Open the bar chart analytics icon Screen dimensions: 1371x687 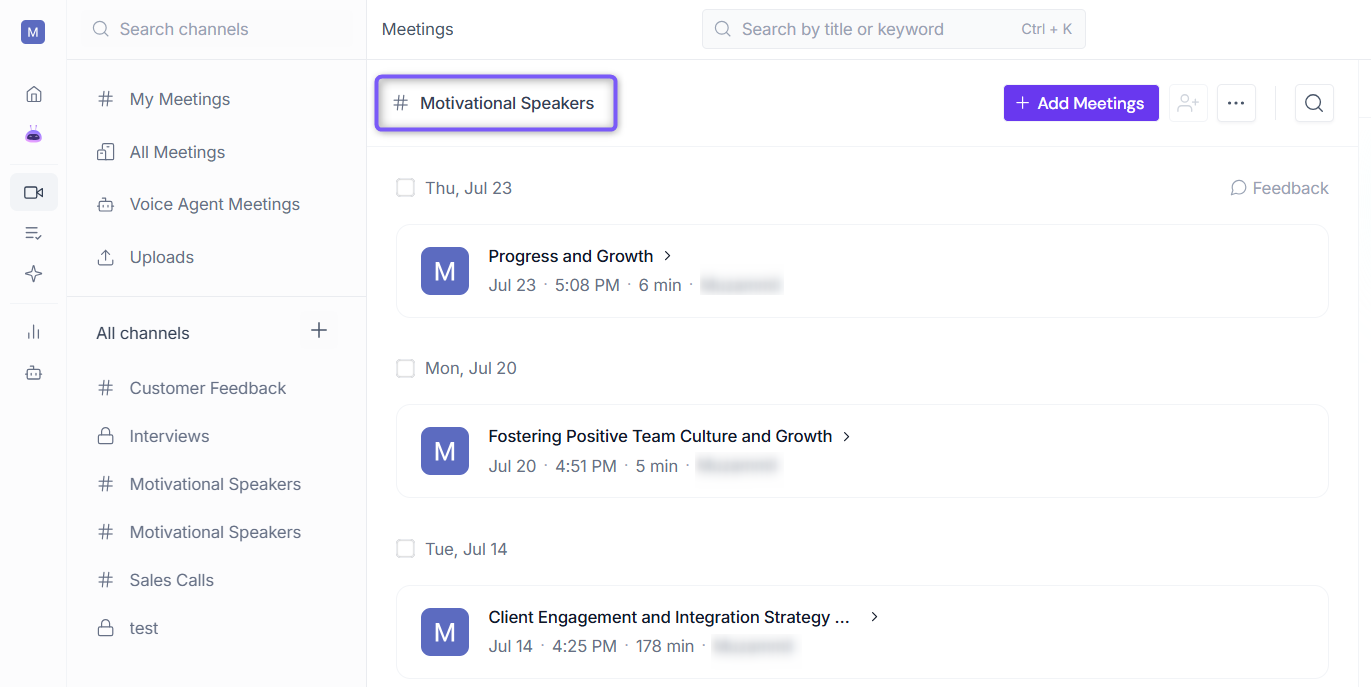[x=34, y=332]
